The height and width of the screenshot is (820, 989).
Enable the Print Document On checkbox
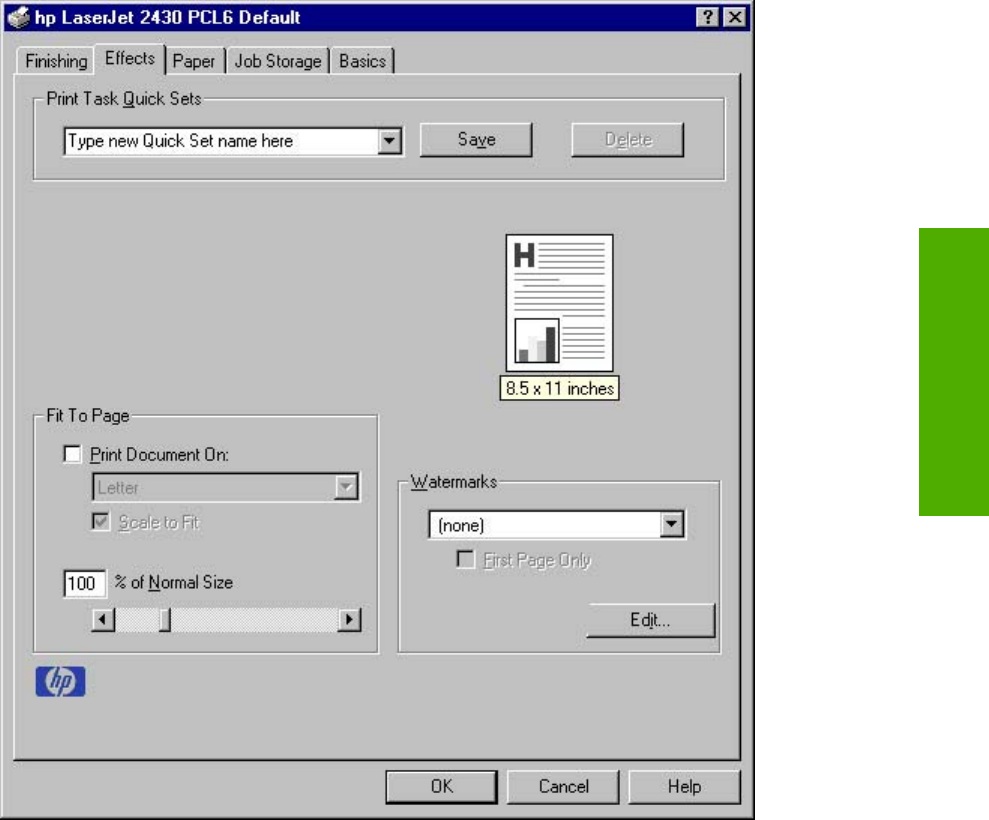tap(73, 454)
